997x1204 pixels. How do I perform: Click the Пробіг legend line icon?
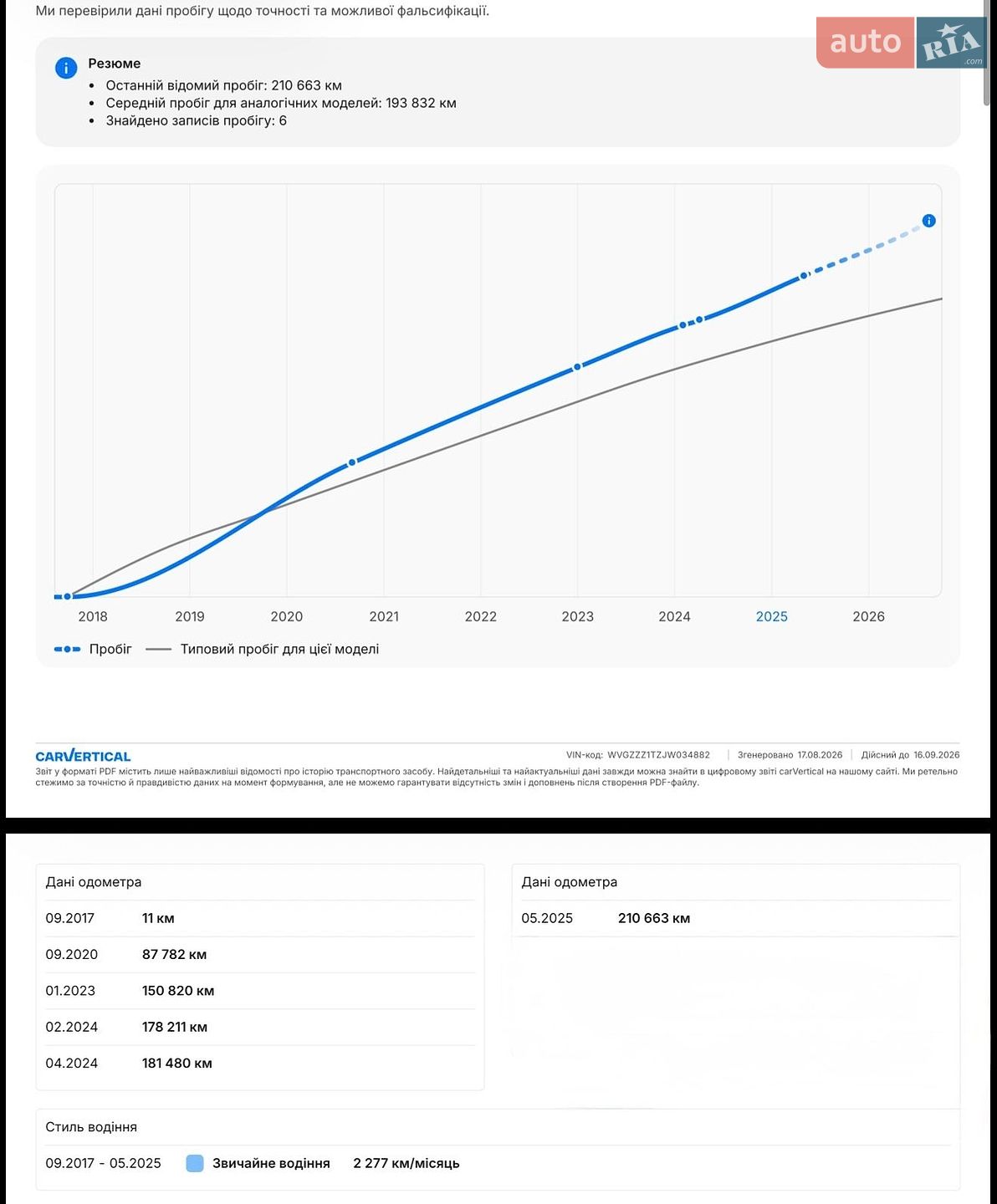(67, 649)
